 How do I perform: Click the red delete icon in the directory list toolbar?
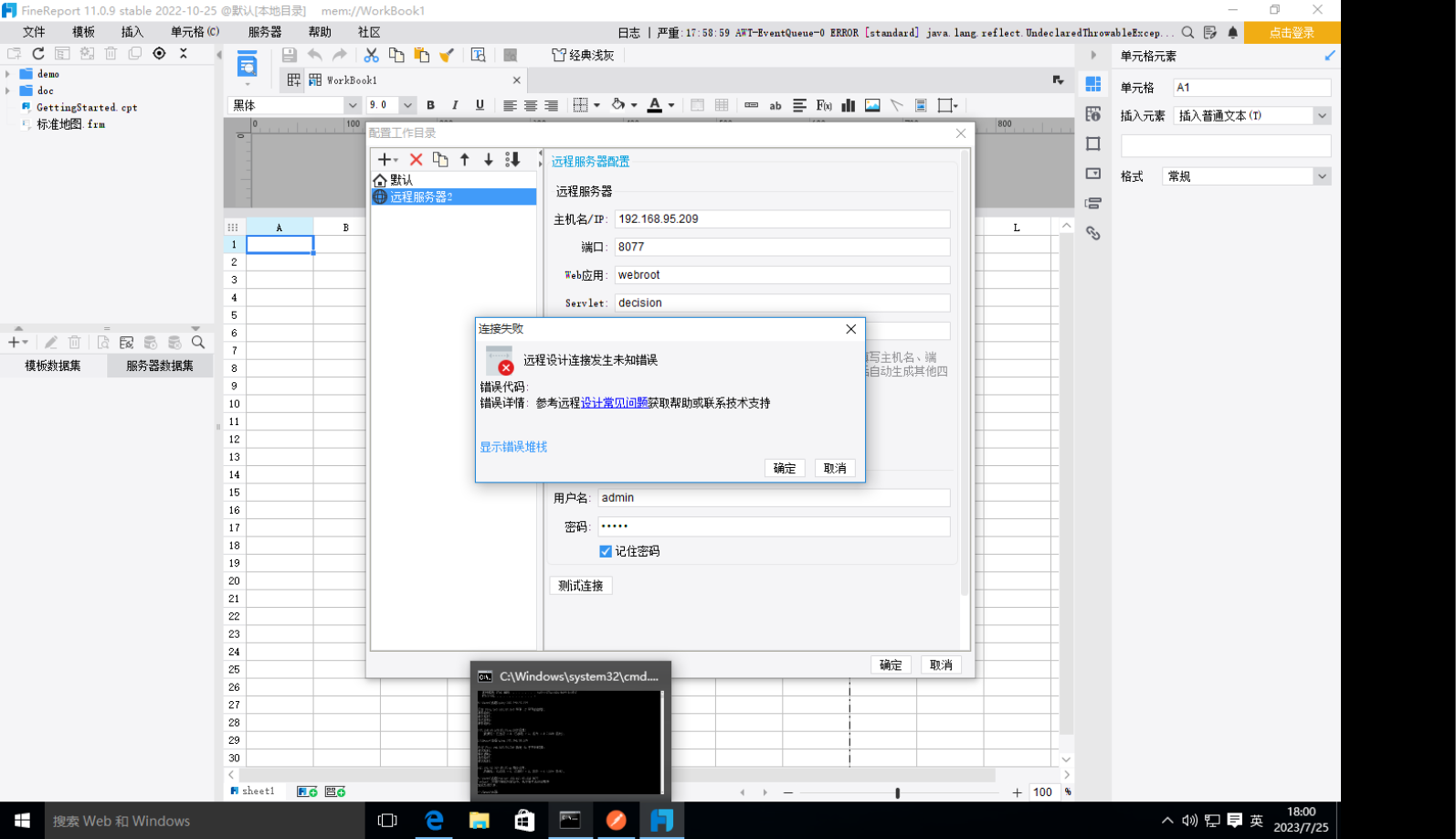click(416, 159)
